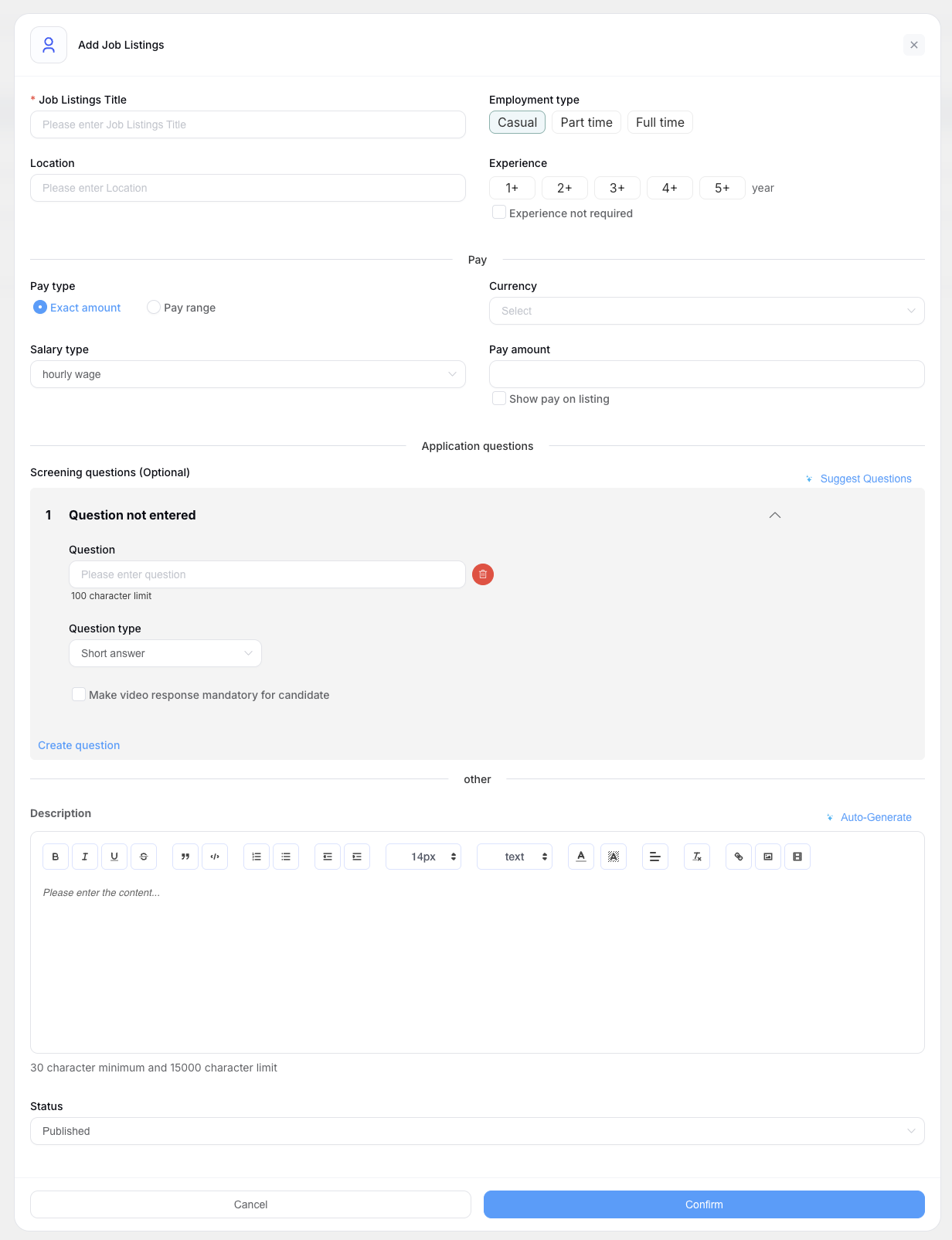Focus the Please enter question field
The width and height of the screenshot is (952, 1240).
point(267,574)
